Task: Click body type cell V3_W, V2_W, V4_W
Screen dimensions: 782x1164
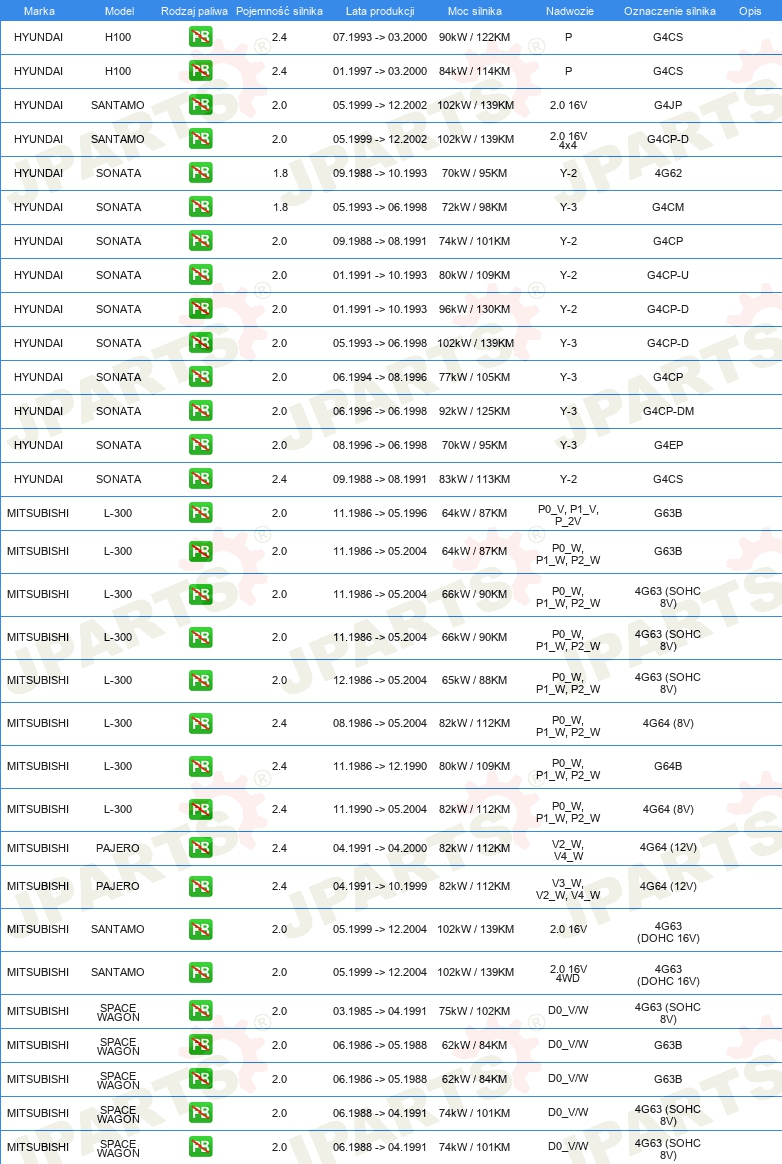Action: 568,889
